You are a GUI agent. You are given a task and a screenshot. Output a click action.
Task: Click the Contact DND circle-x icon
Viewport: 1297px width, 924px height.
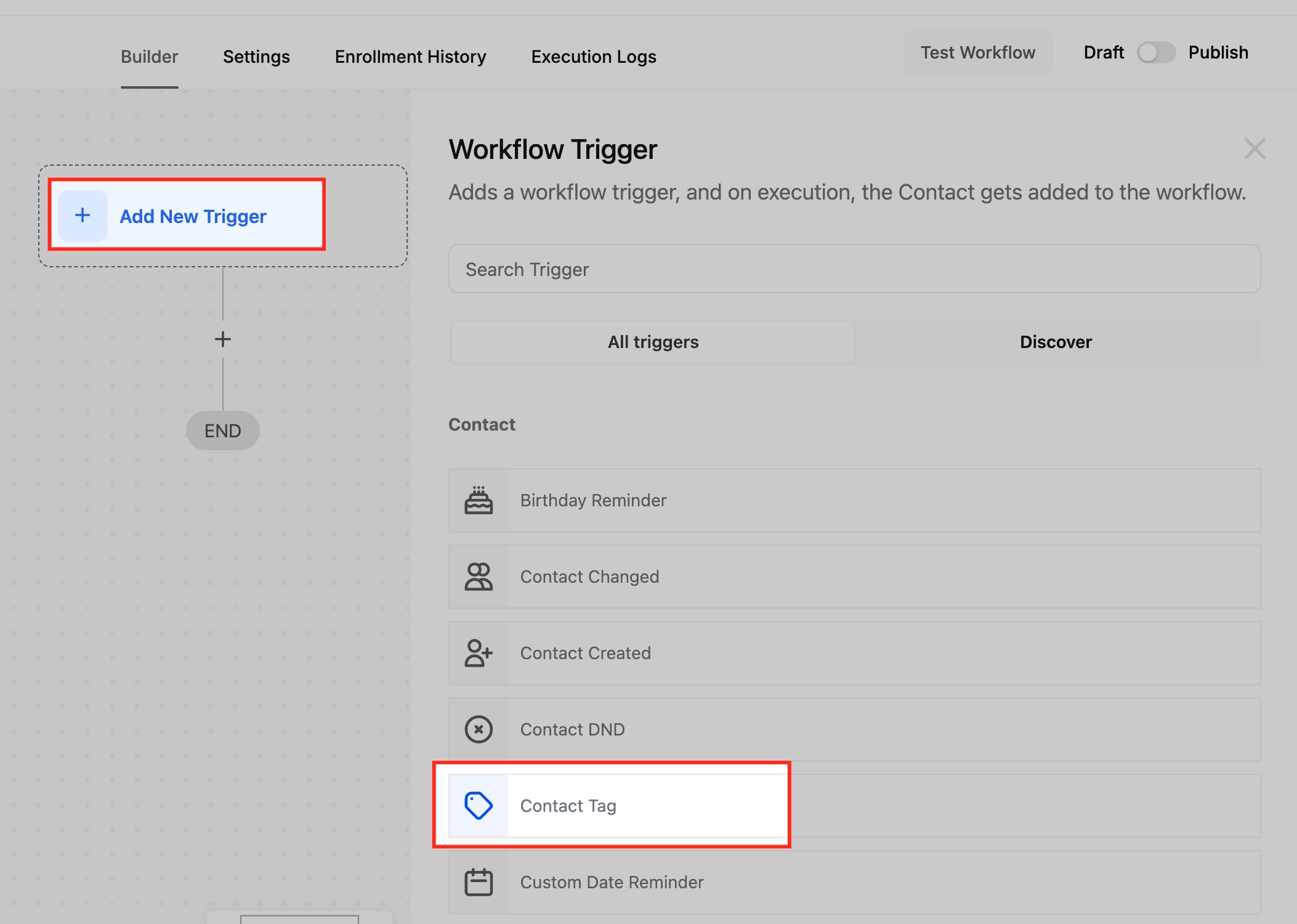(x=479, y=729)
